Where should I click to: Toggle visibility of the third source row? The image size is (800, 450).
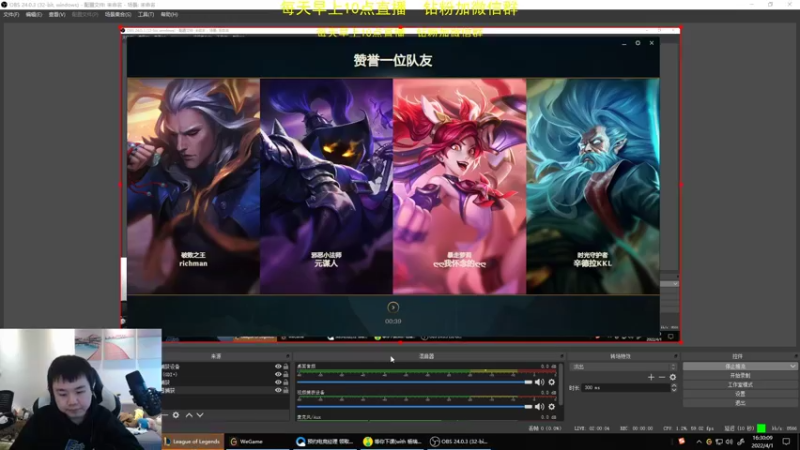coord(278,382)
